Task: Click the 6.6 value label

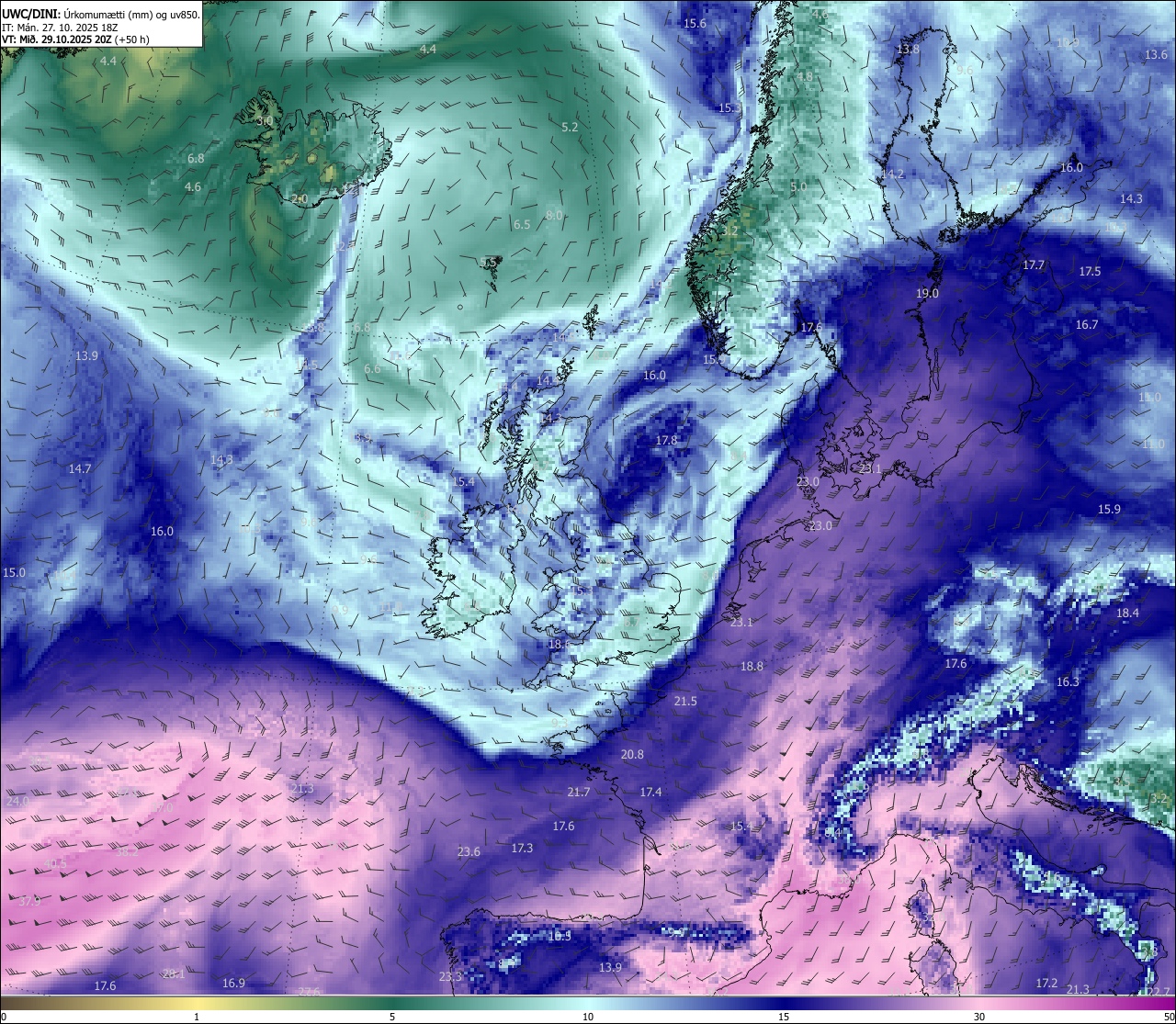Action: pos(372,369)
